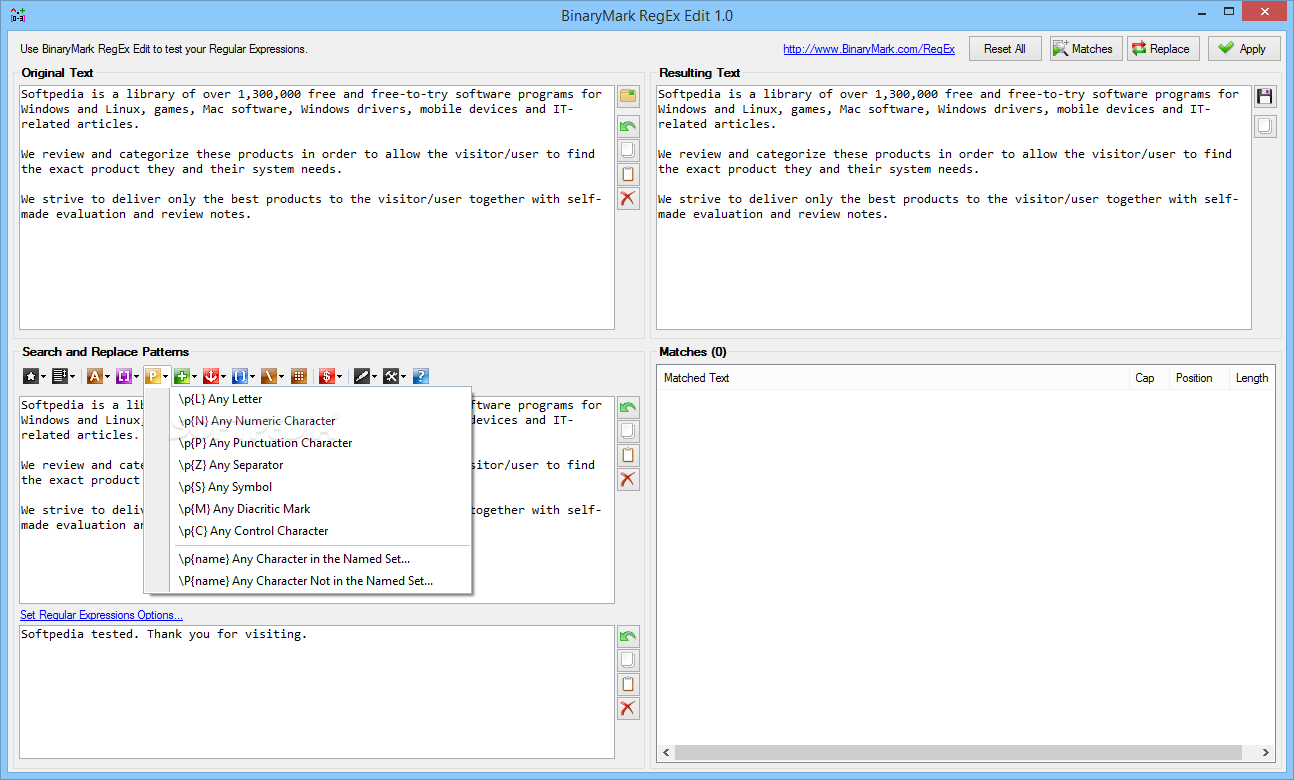Open file icon beside Original Text
Image resolution: width=1294 pixels, height=780 pixels.
(628, 96)
